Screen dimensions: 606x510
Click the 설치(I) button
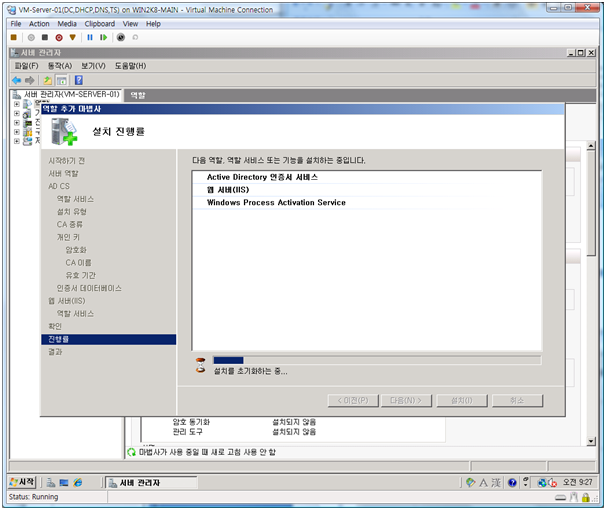point(462,401)
